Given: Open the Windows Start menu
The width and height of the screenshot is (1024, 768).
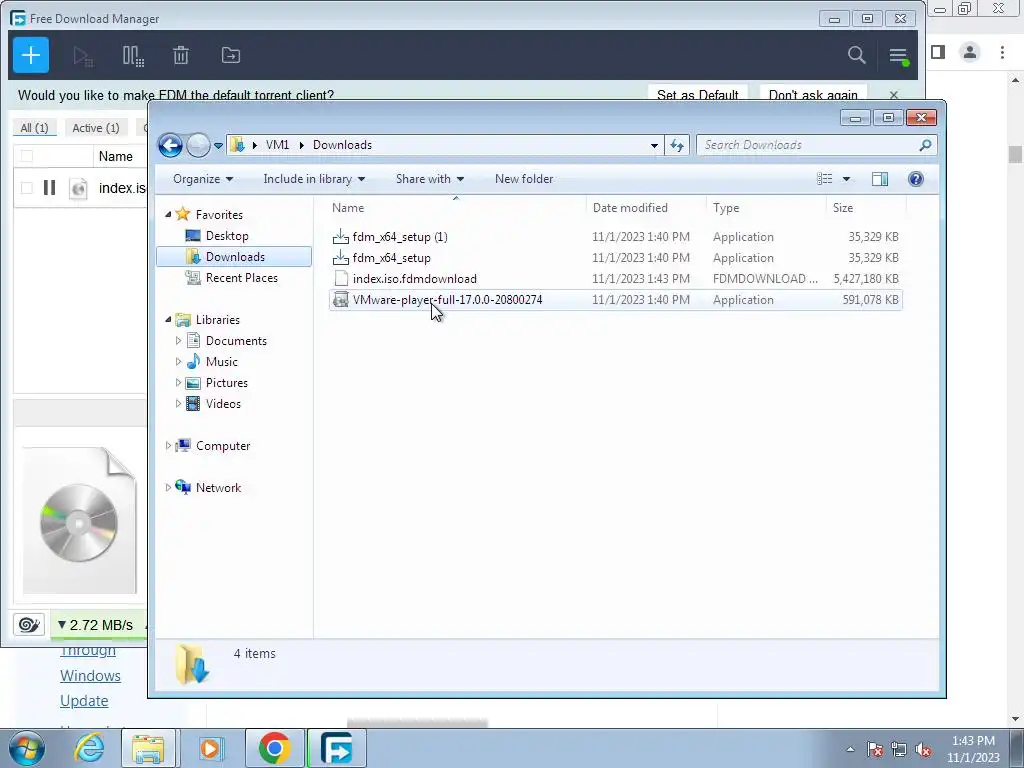Looking at the screenshot, I should tap(26, 748).
